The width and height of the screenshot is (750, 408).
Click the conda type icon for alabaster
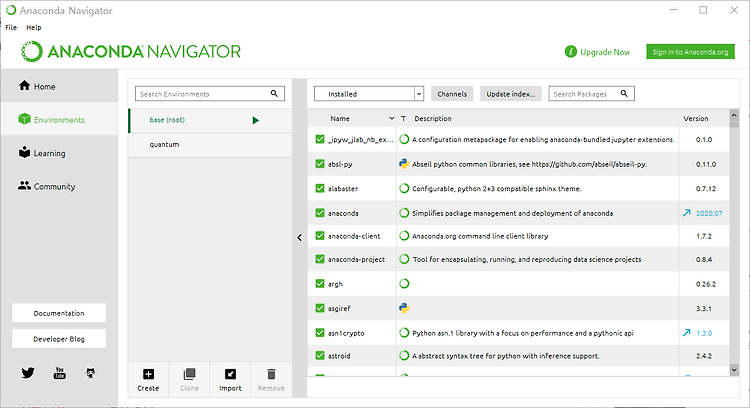pyautogui.click(x=404, y=188)
